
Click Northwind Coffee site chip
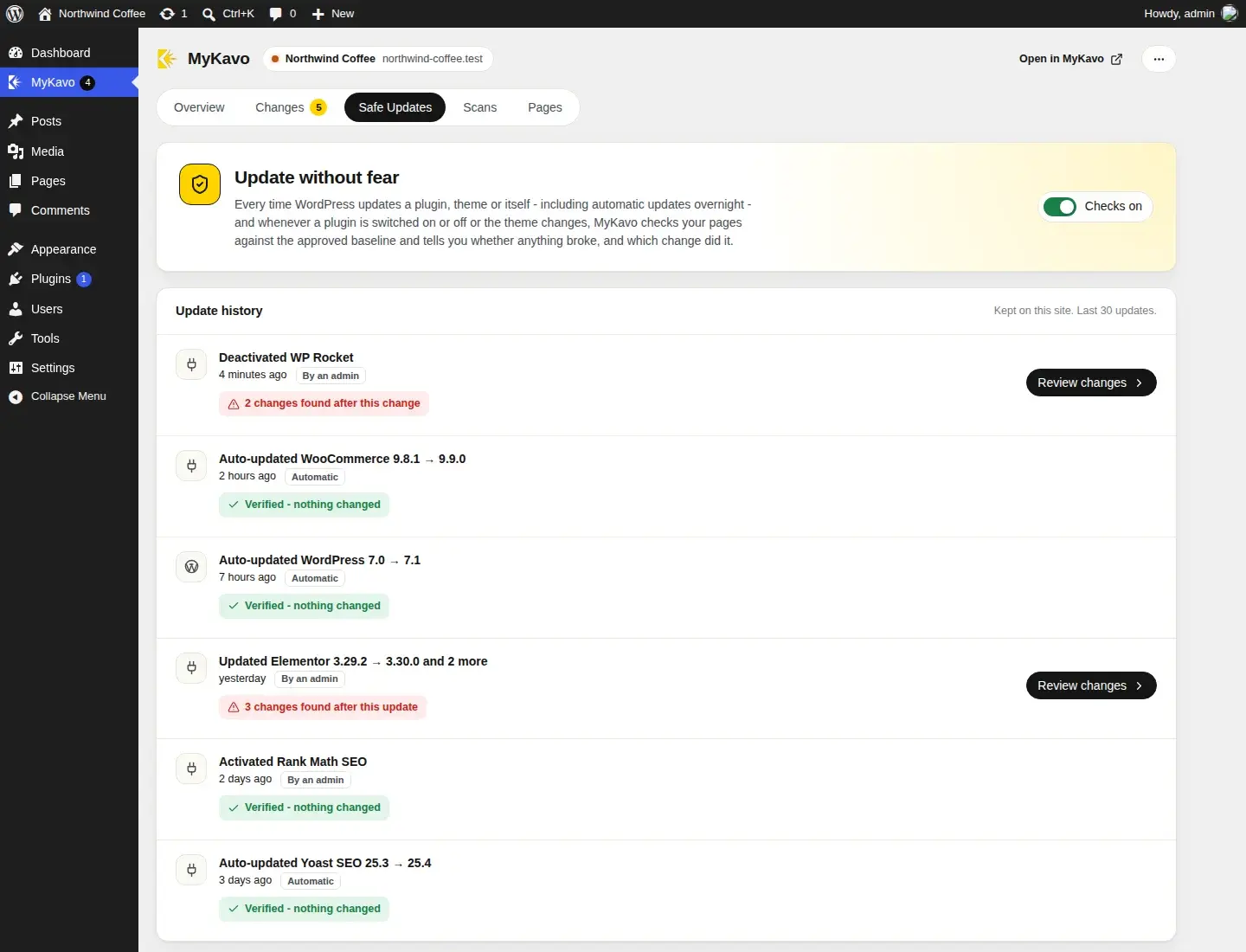tap(377, 59)
